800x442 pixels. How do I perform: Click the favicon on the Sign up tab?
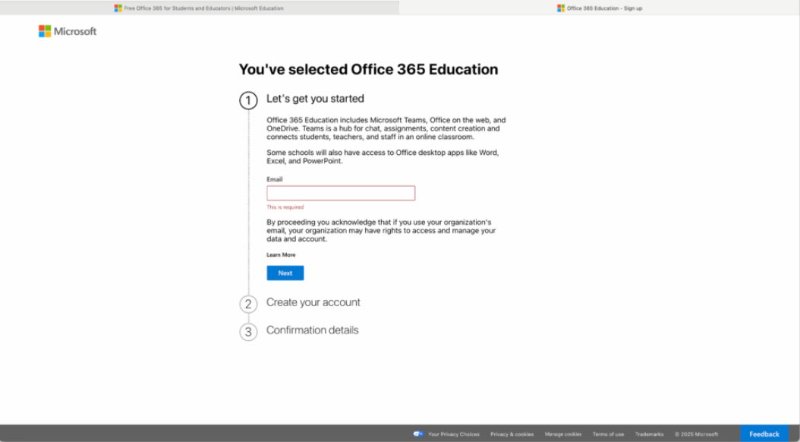[561, 8]
